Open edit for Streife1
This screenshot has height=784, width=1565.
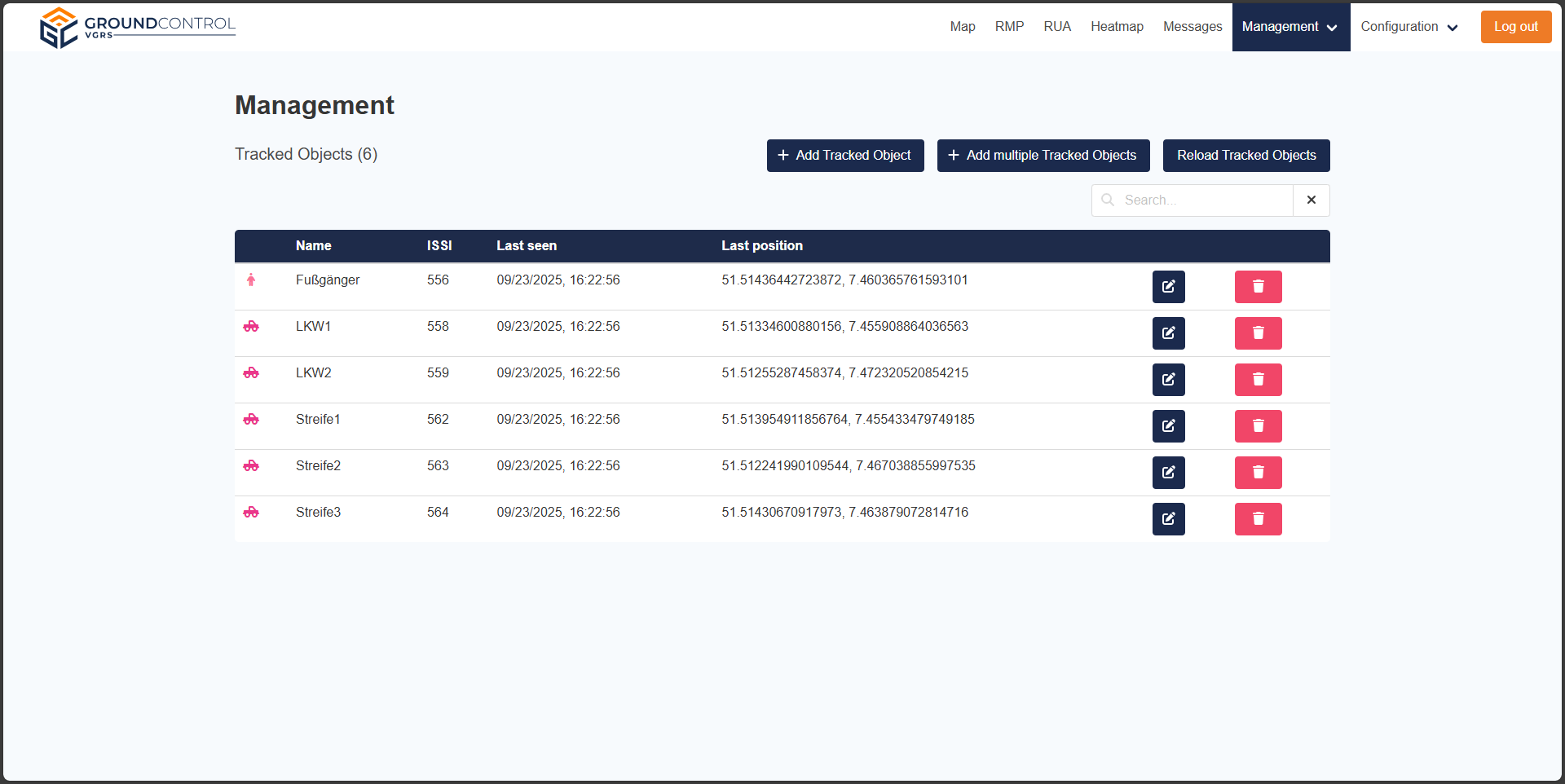(x=1168, y=426)
